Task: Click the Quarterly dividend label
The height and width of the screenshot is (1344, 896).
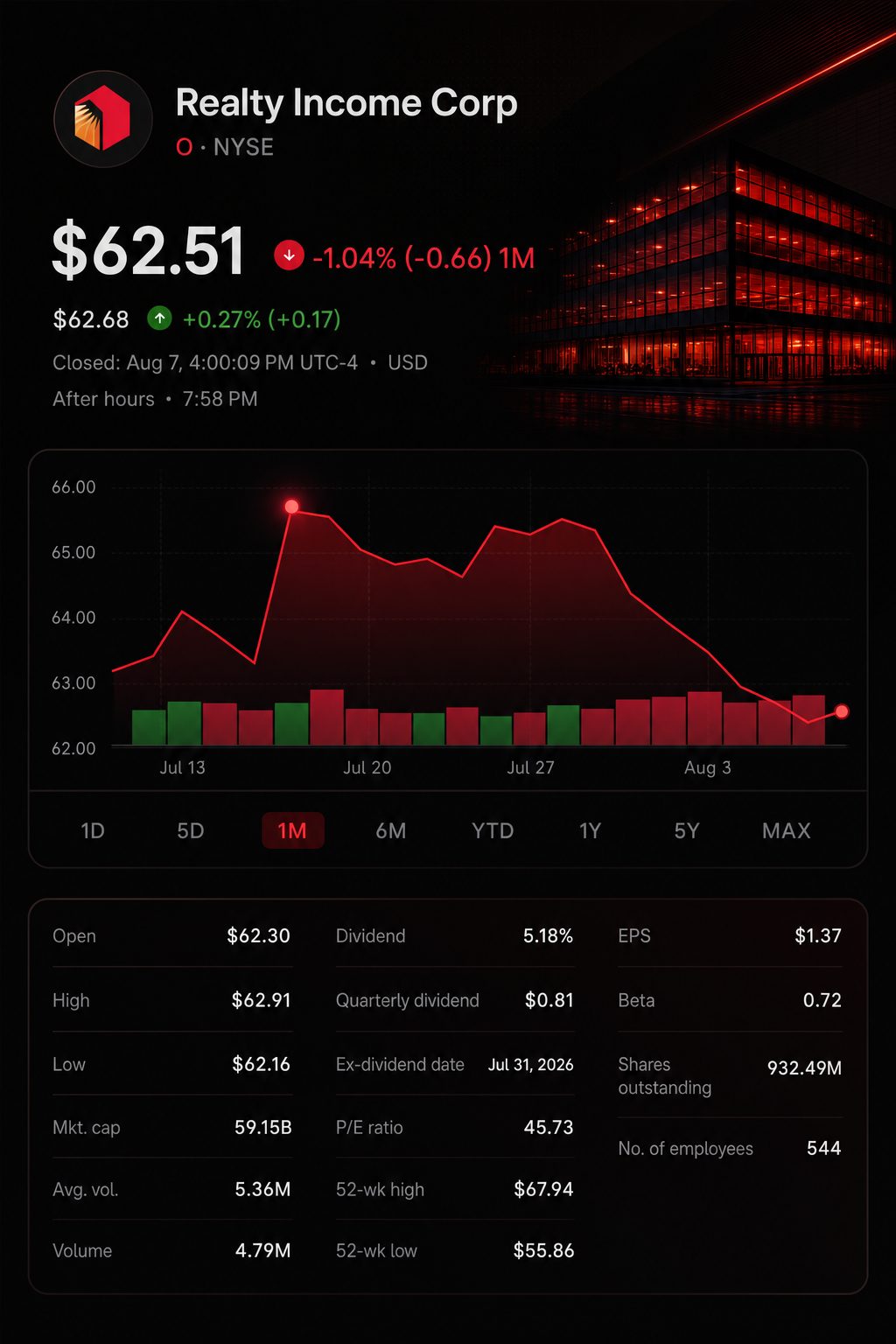Action: pyautogui.click(x=407, y=1000)
